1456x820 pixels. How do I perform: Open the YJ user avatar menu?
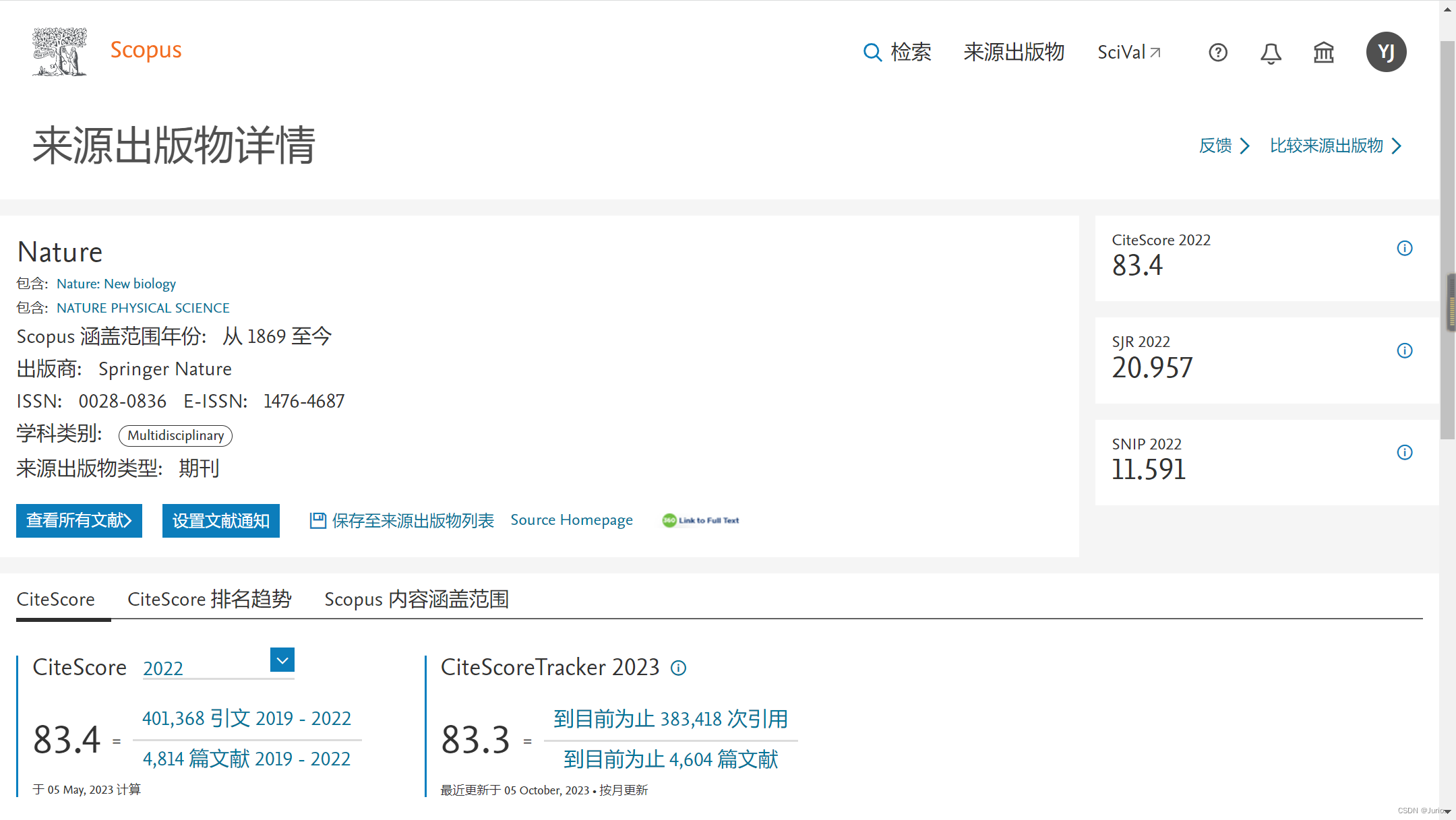[1386, 52]
